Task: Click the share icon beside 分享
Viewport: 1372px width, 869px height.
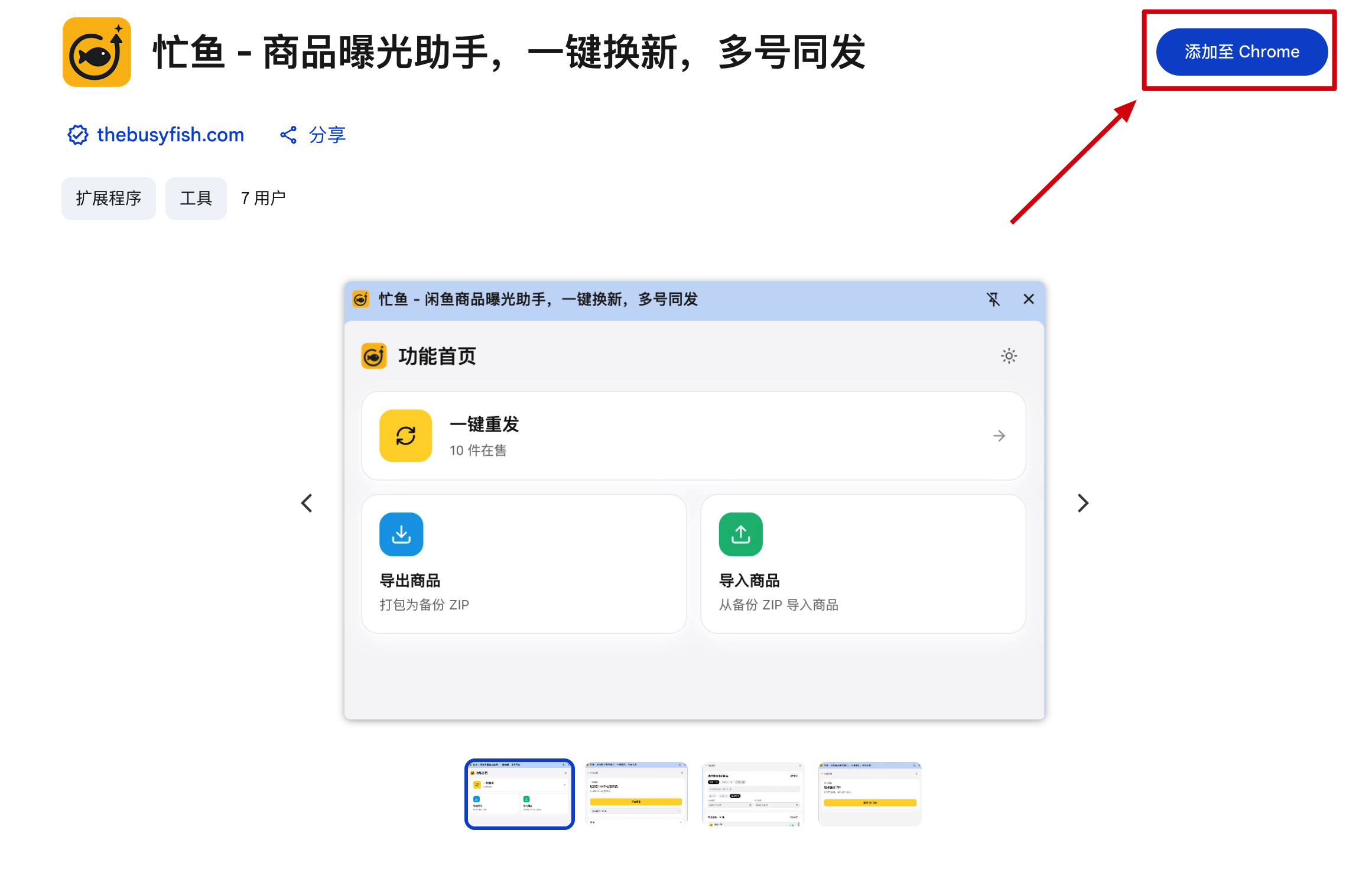Action: pos(288,135)
